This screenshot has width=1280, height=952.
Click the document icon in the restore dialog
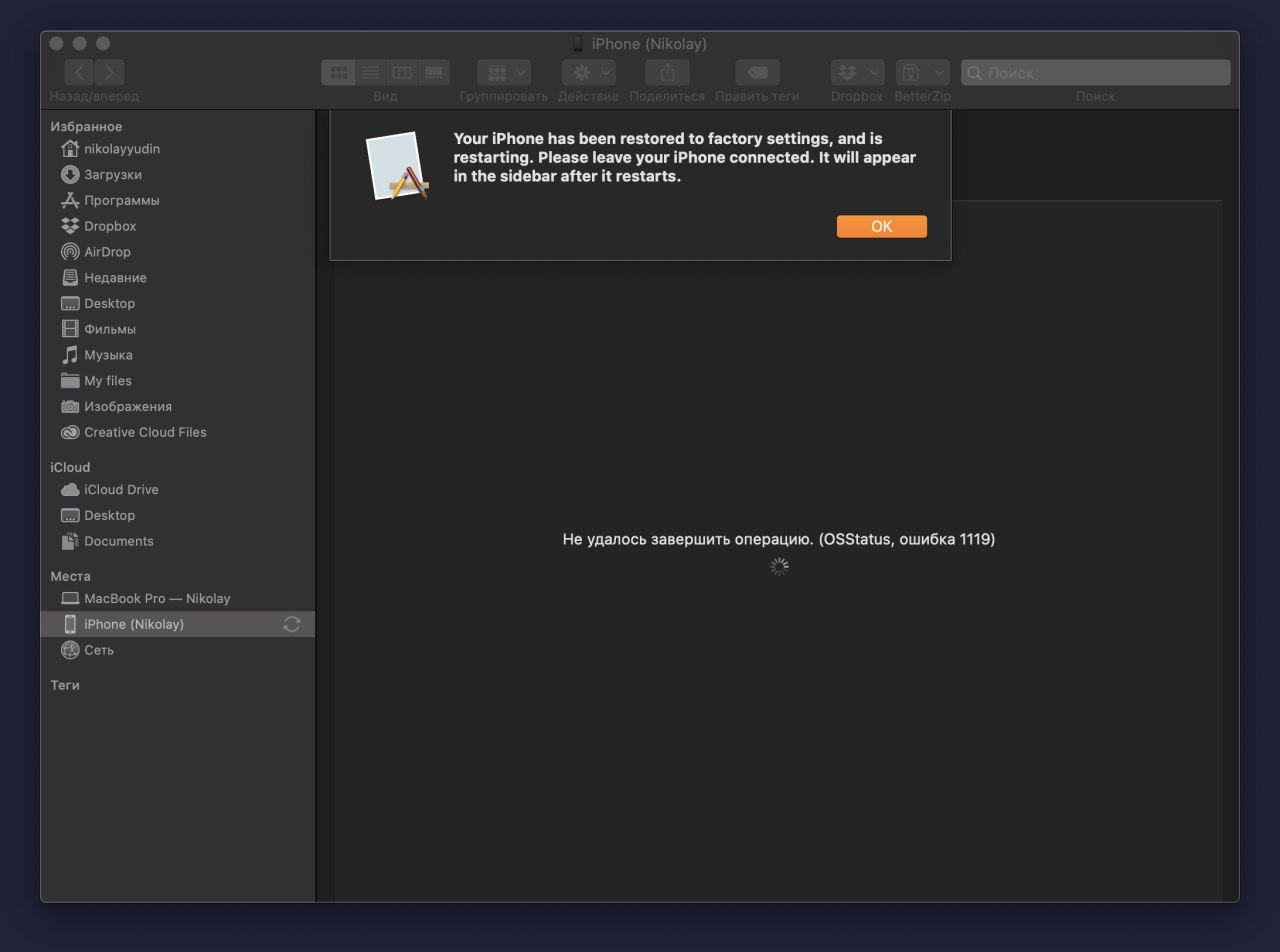(x=398, y=165)
